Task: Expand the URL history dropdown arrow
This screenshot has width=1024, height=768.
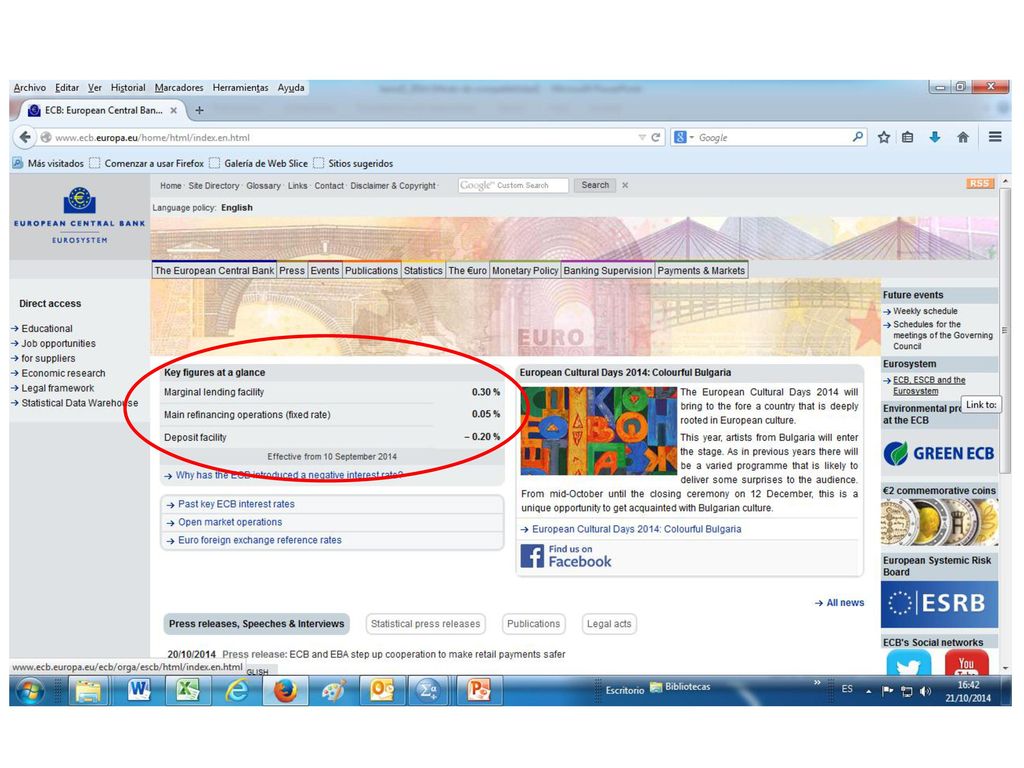Action: coord(642,137)
